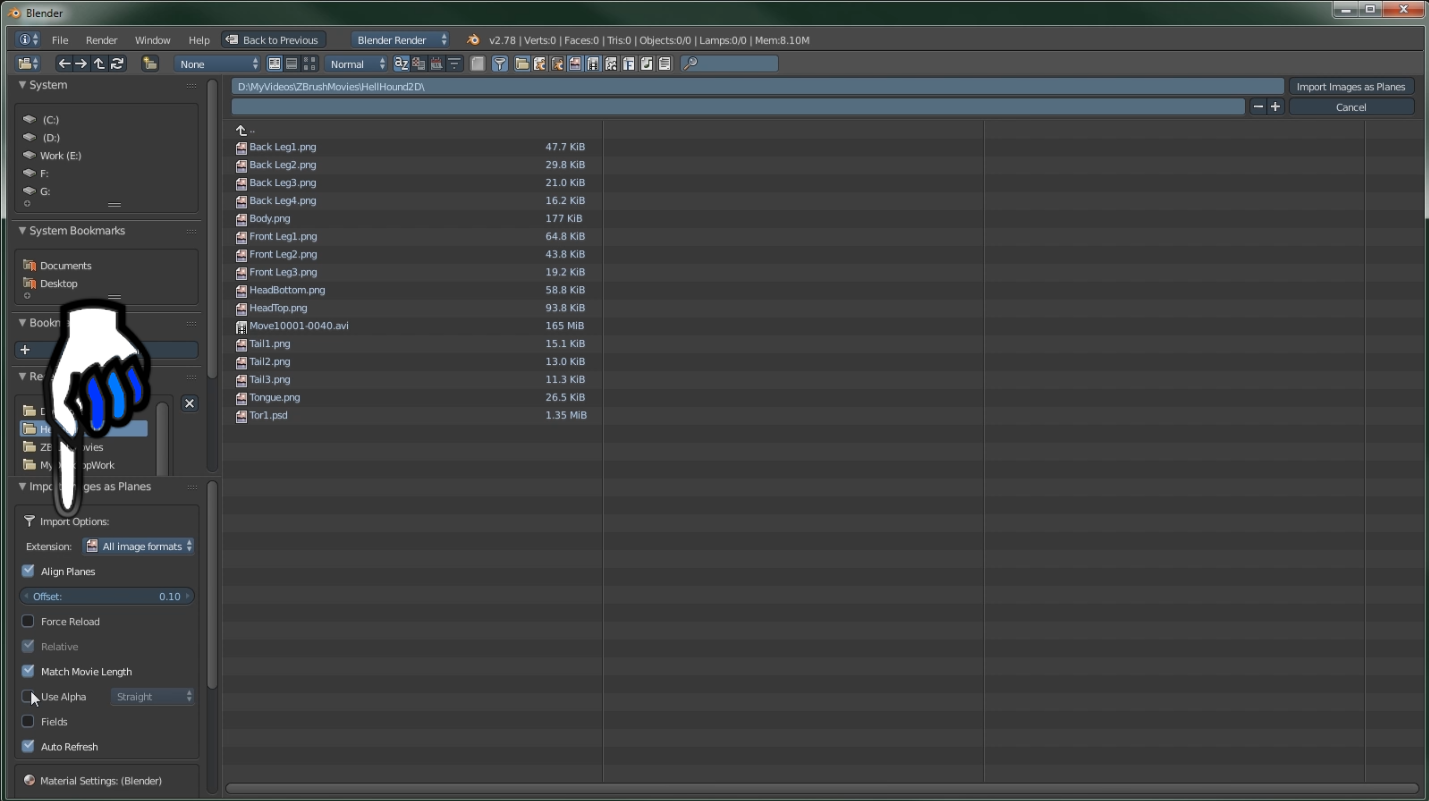The width and height of the screenshot is (1429, 801).
Task: Click the plus filename increment button
Action: [1275, 107]
